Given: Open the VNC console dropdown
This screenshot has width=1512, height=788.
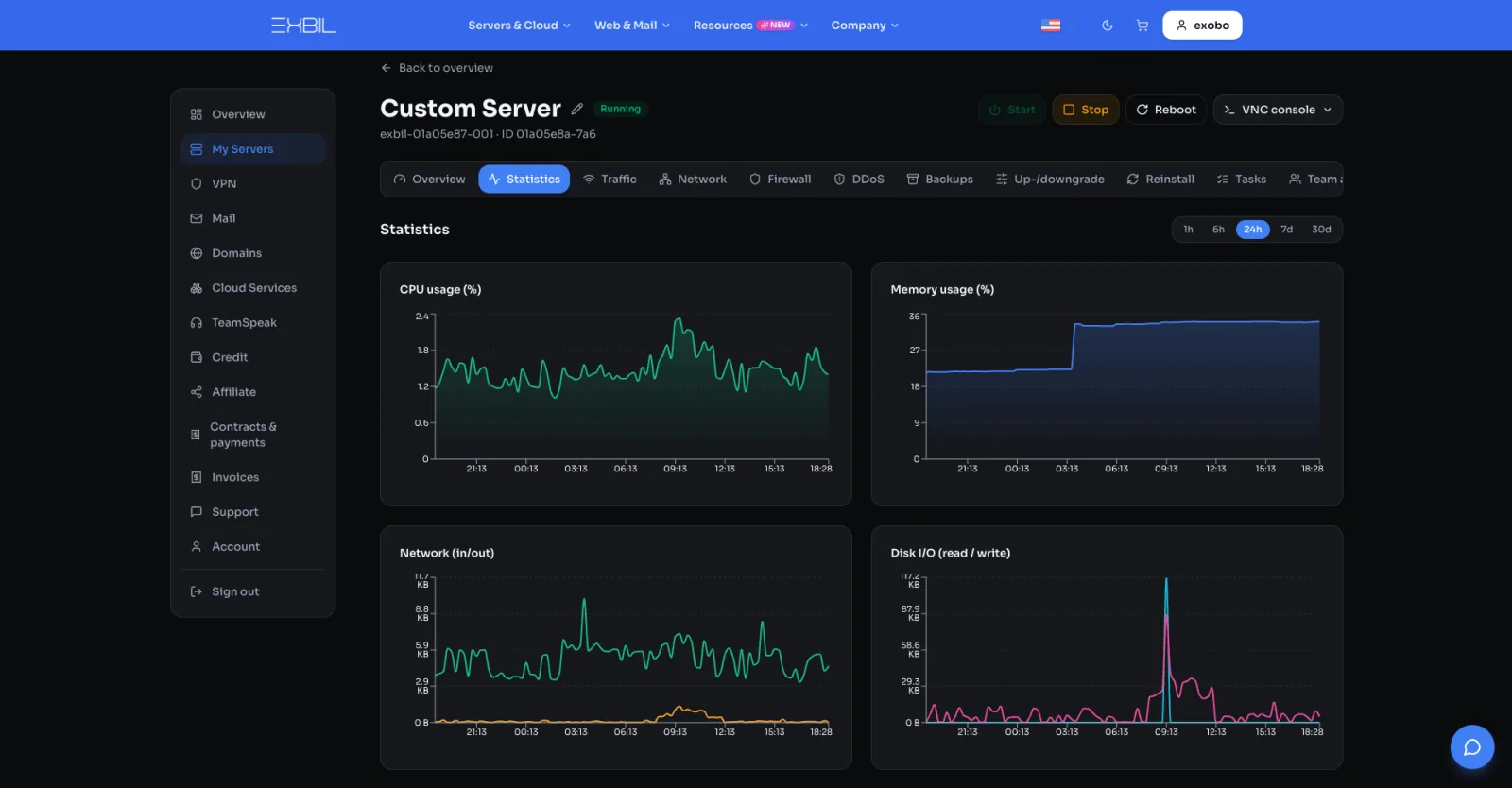Looking at the screenshot, I should 1278,110.
